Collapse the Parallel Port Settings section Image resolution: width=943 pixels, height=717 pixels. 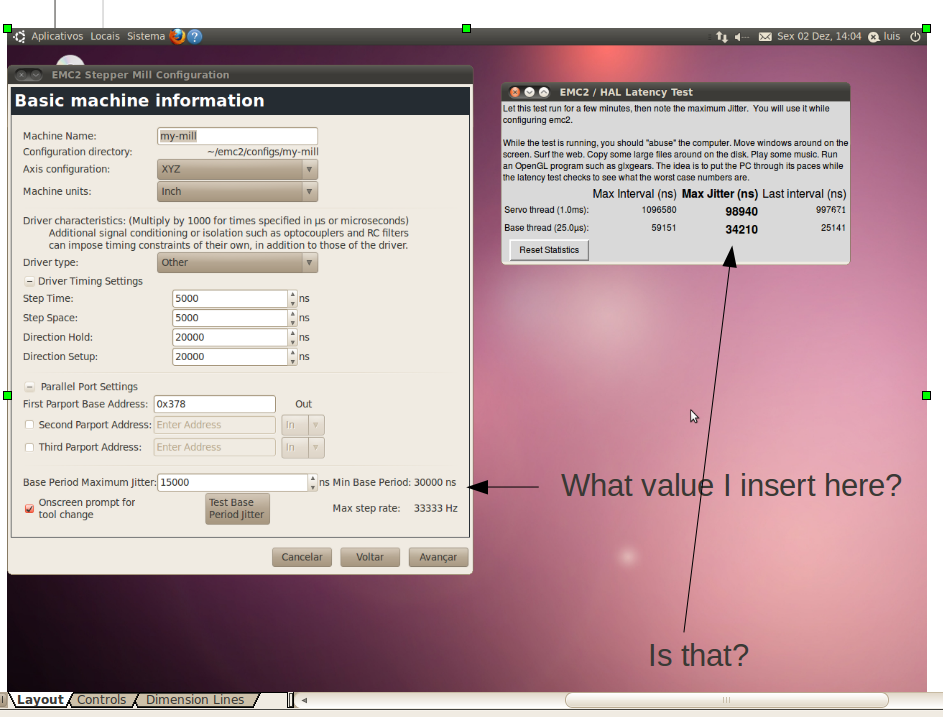(29, 386)
